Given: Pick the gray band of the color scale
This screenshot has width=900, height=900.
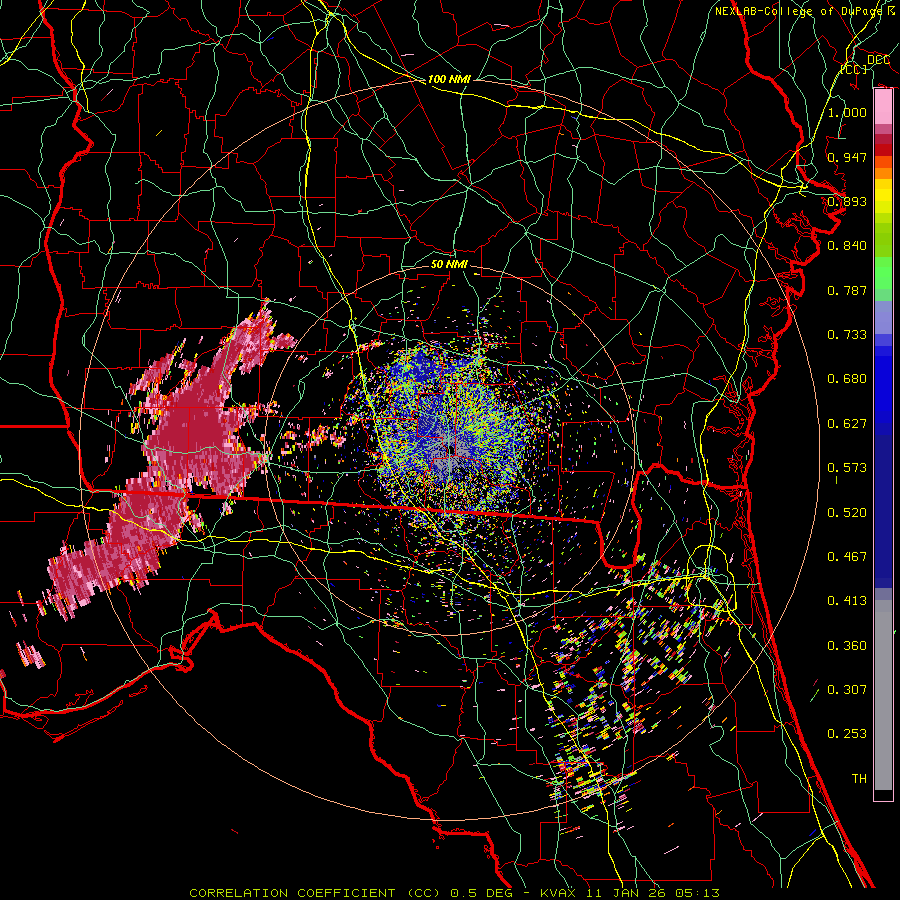Looking at the screenshot, I should pyautogui.click(x=883, y=695).
